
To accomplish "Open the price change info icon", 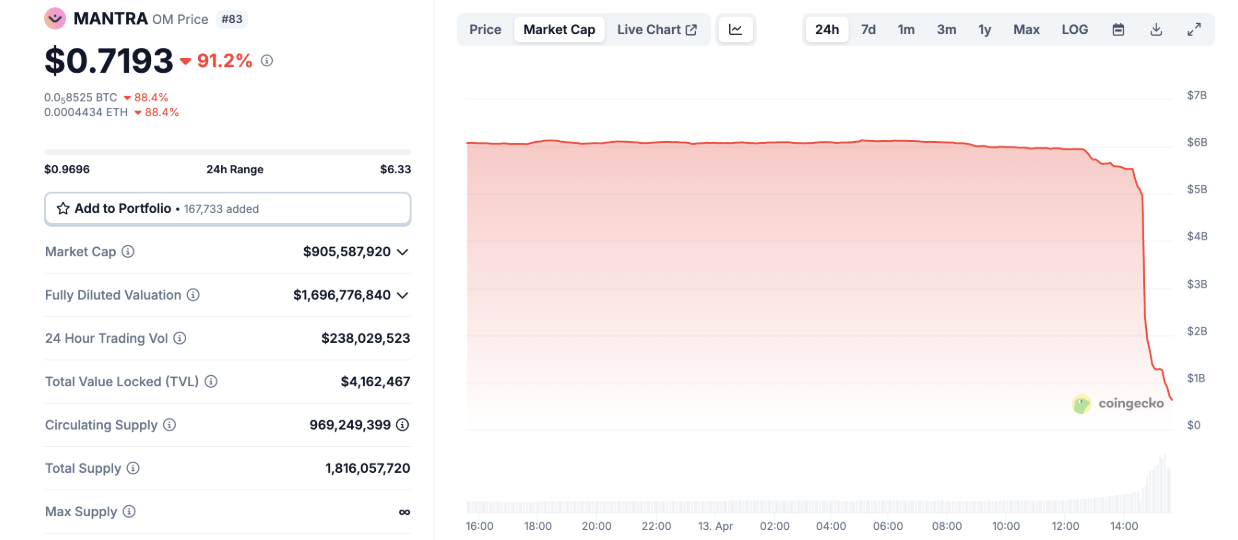I will [267, 61].
